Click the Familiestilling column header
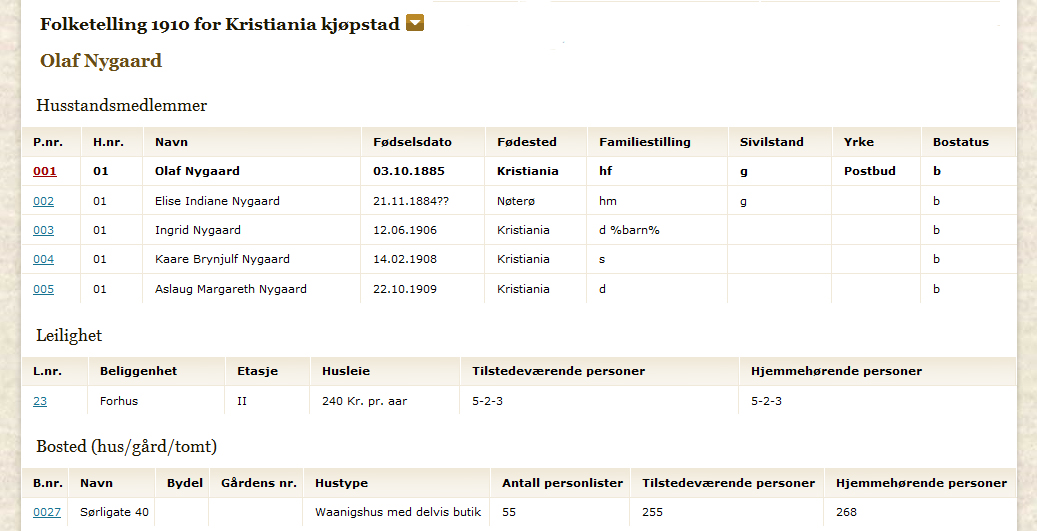The width and height of the screenshot is (1037, 531). coord(645,142)
